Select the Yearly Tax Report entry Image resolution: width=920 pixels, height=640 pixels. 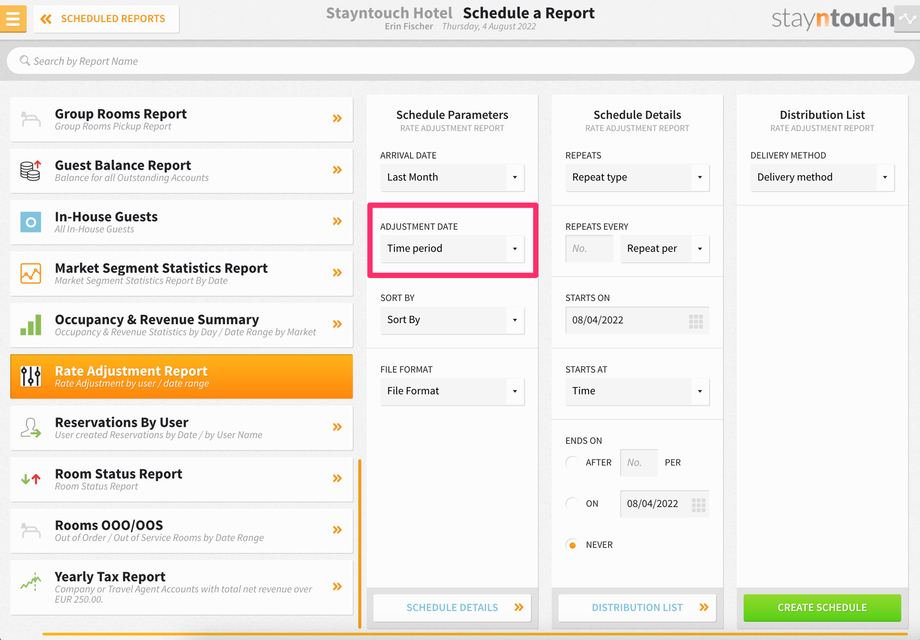click(181, 587)
